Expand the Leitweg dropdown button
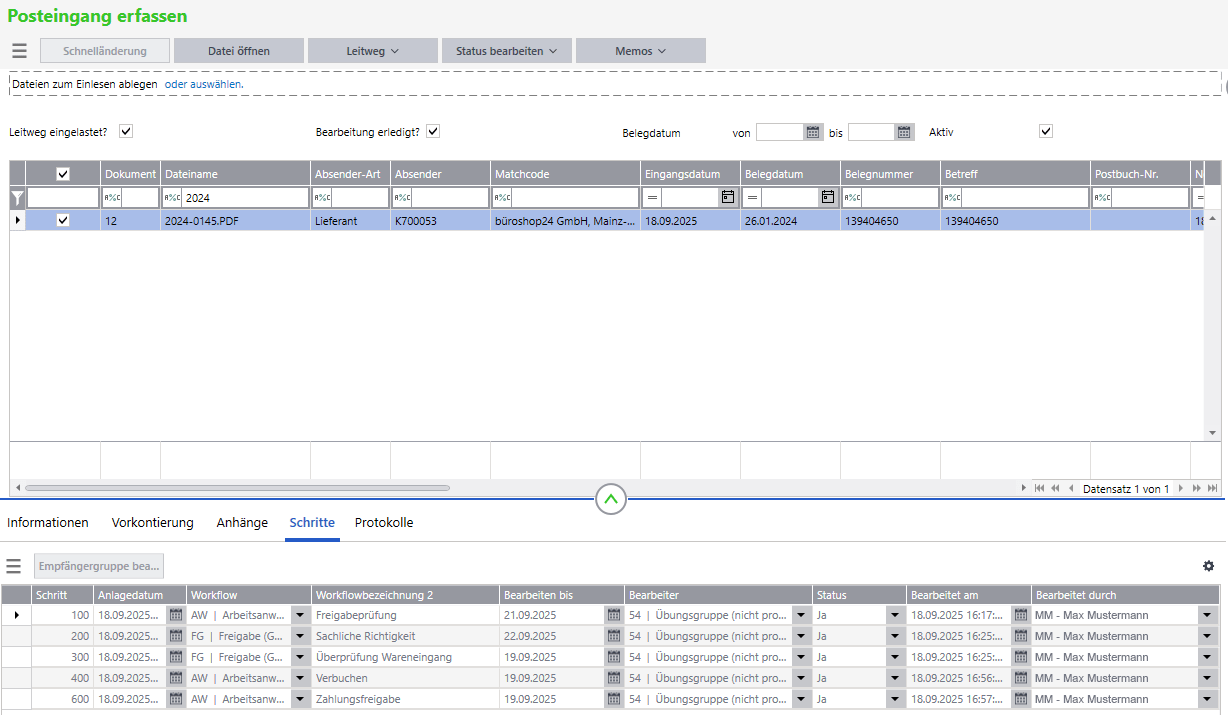Screen dimensions: 1228x715 pyautogui.click(x=372, y=51)
